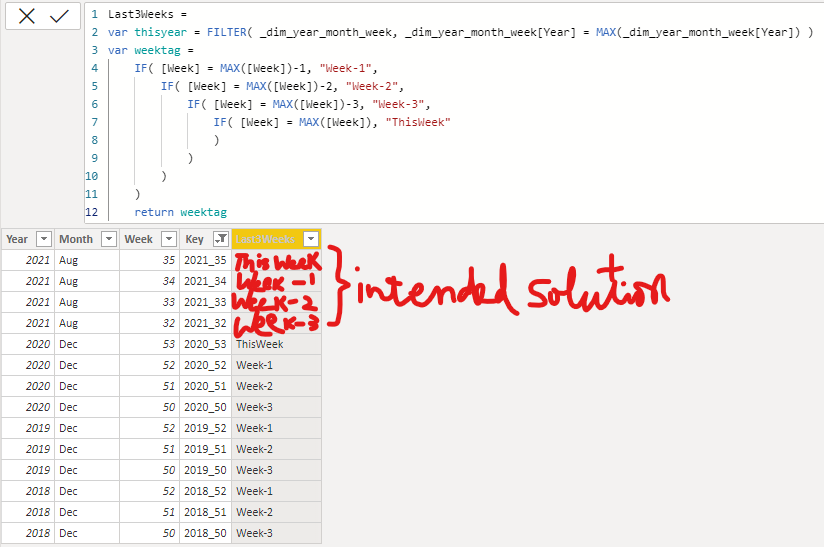Click Month Aug in 2021_34 row
Viewport: 824px width, 547px height.
point(87,281)
